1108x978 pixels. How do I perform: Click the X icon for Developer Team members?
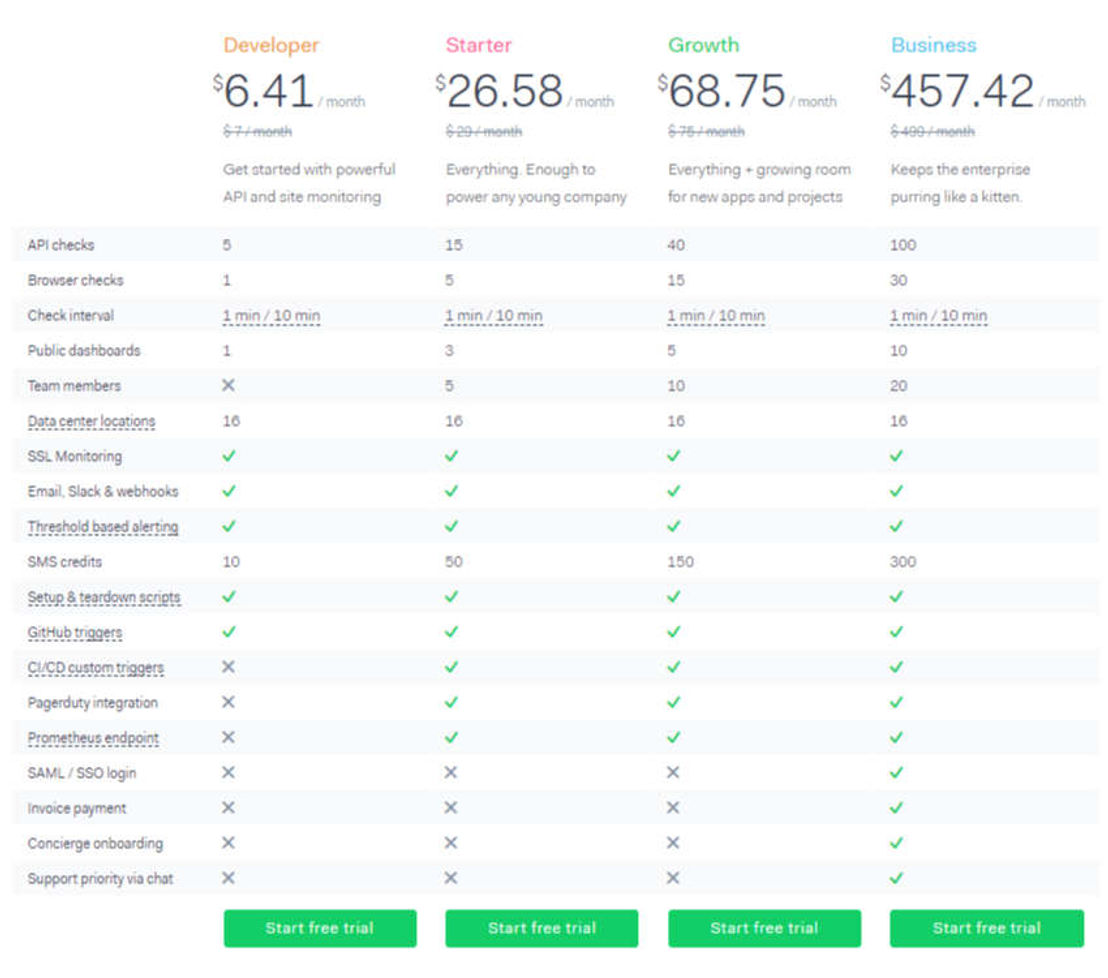[228, 385]
